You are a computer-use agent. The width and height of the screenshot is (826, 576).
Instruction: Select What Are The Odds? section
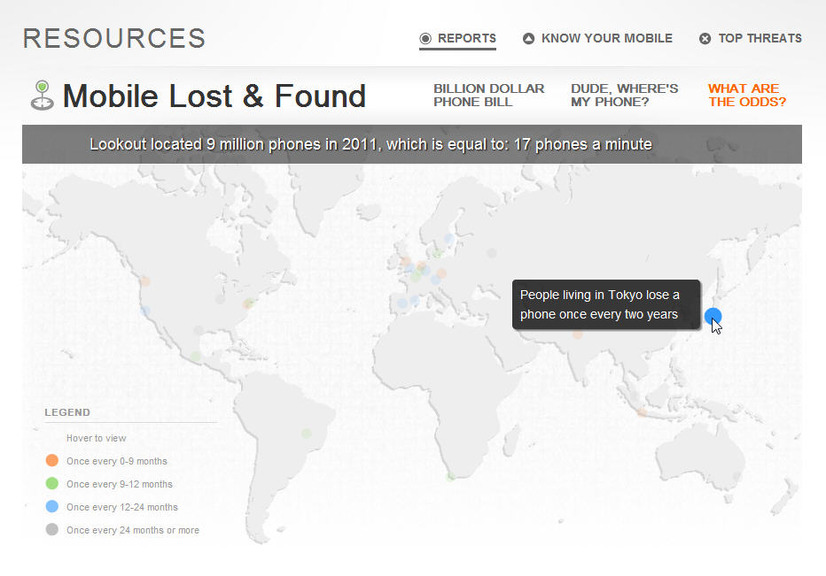click(x=747, y=95)
